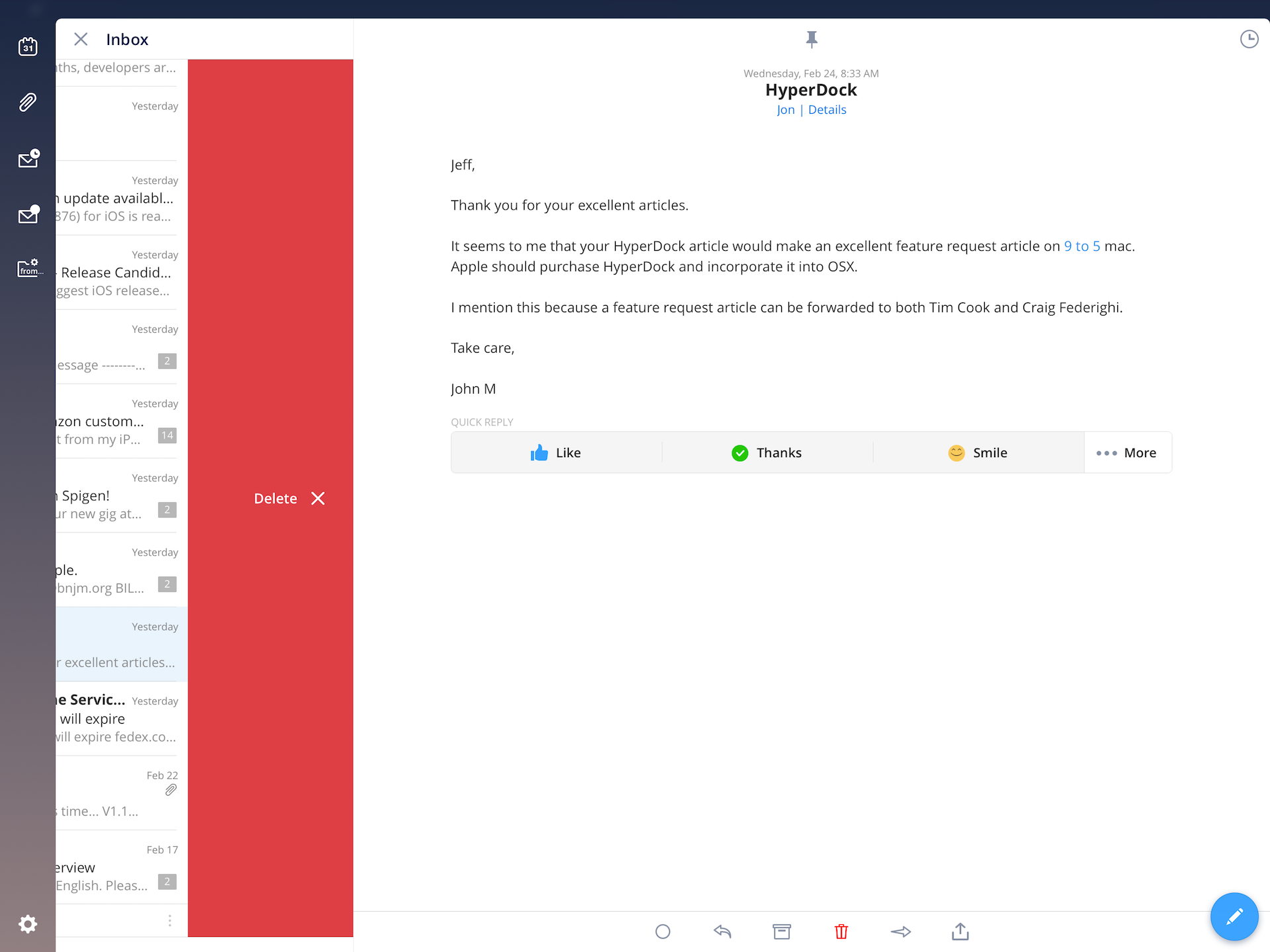Screen dimensions: 1270x952
Task: Open the snoozed mail folder icon
Action: point(28,158)
